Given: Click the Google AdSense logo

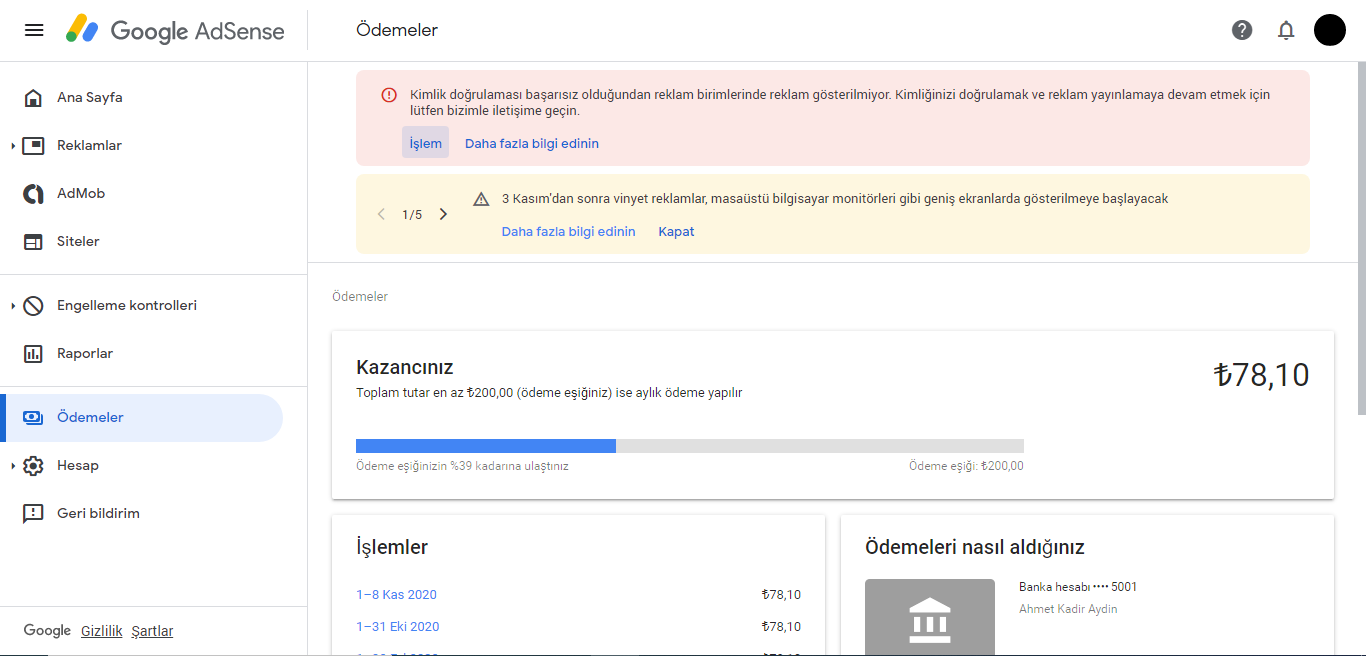Looking at the screenshot, I should coord(175,30).
